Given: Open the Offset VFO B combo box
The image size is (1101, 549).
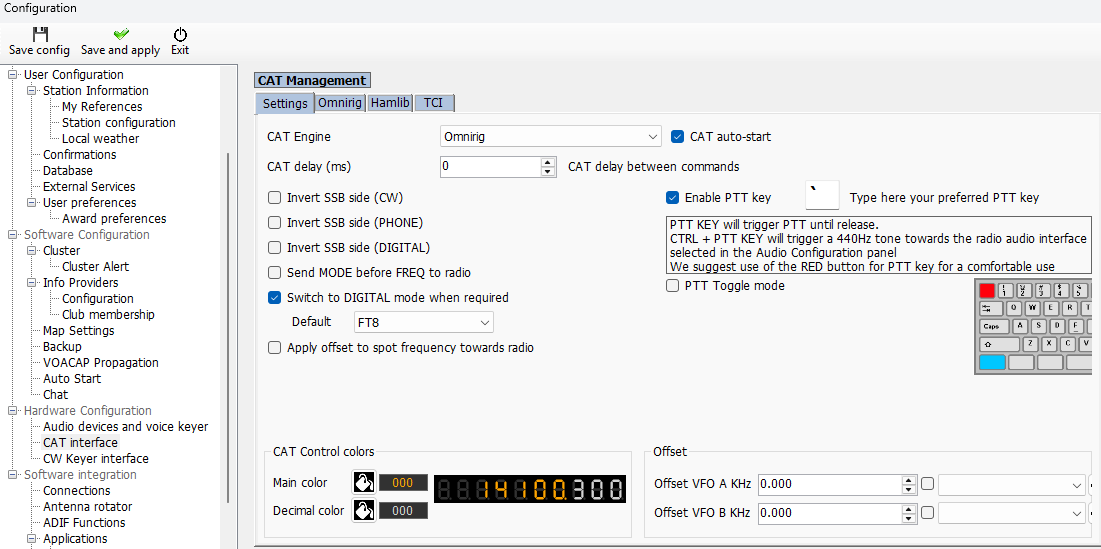Looking at the screenshot, I should click(x=1012, y=514).
